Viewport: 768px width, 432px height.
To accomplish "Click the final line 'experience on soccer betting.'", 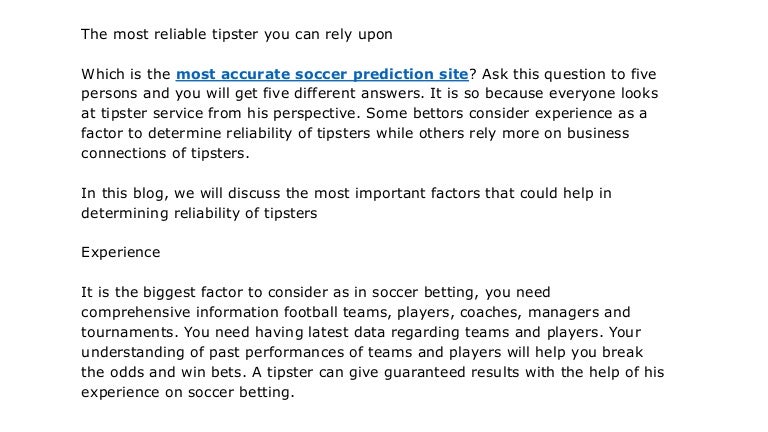I will pyautogui.click(x=187, y=392).
